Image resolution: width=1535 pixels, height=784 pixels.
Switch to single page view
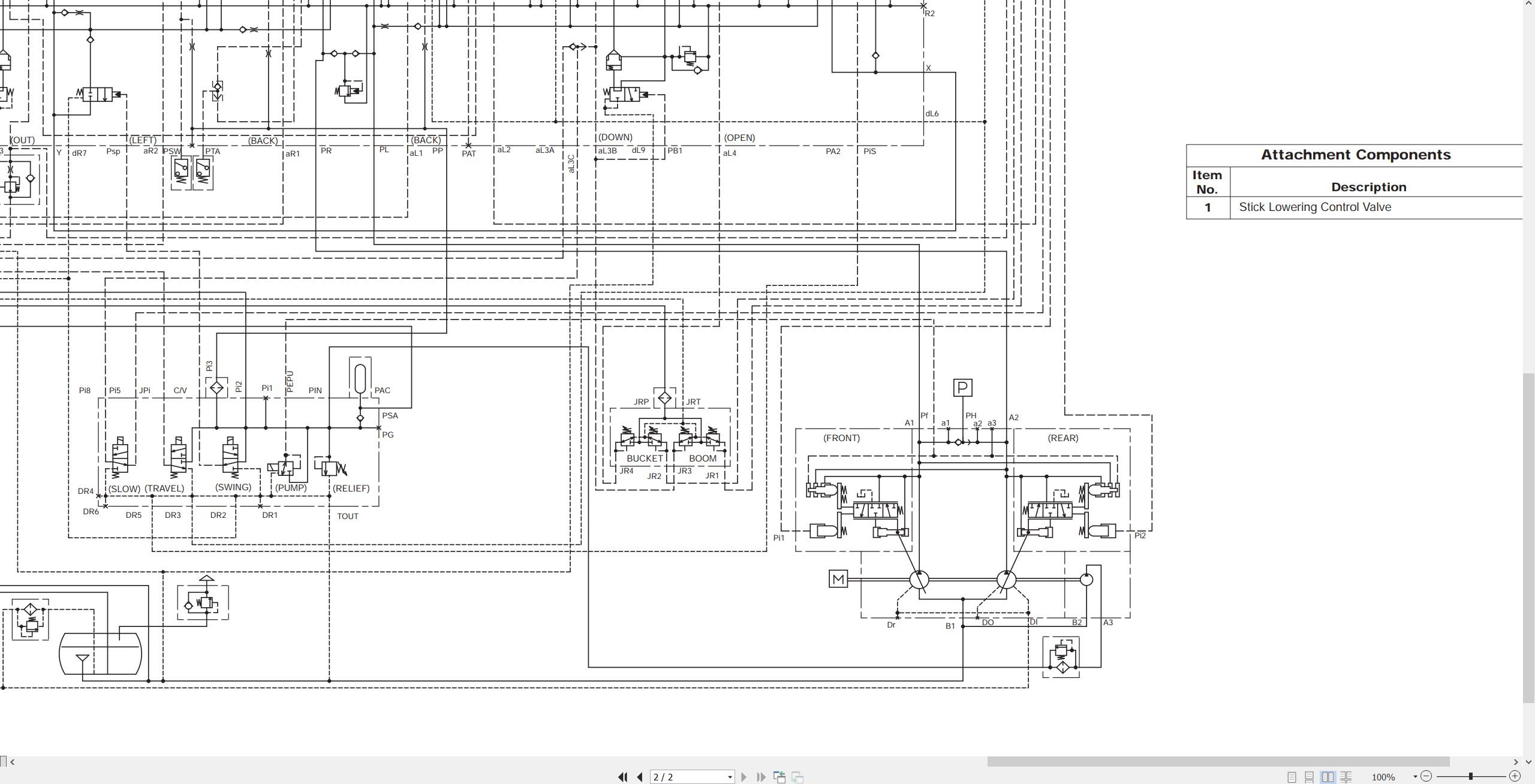[1292, 777]
